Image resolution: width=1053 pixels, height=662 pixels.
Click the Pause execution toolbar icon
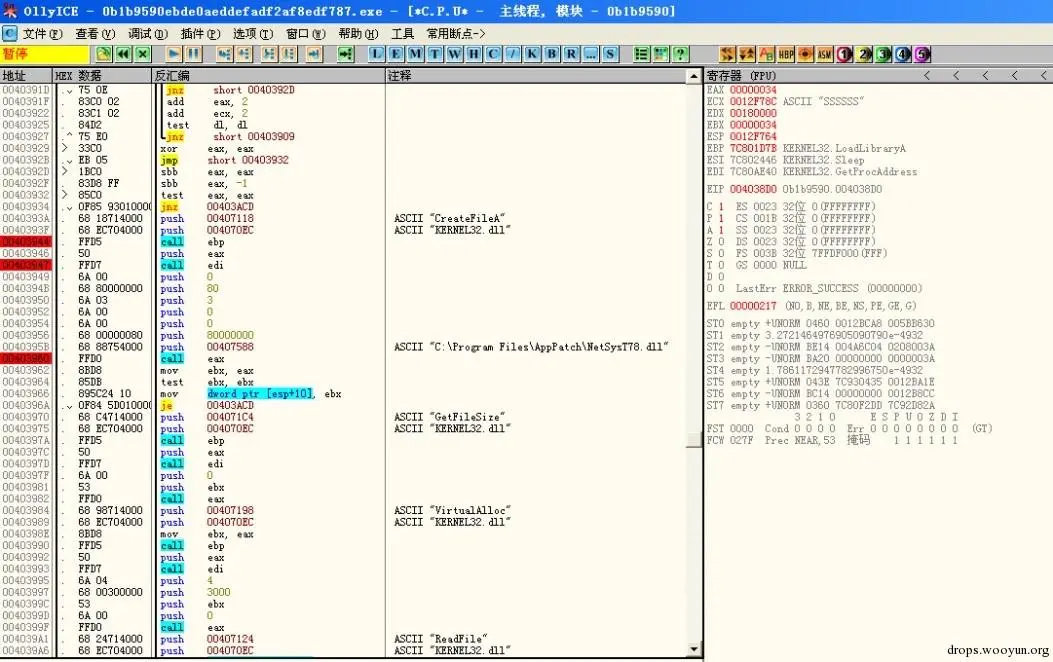click(193, 54)
